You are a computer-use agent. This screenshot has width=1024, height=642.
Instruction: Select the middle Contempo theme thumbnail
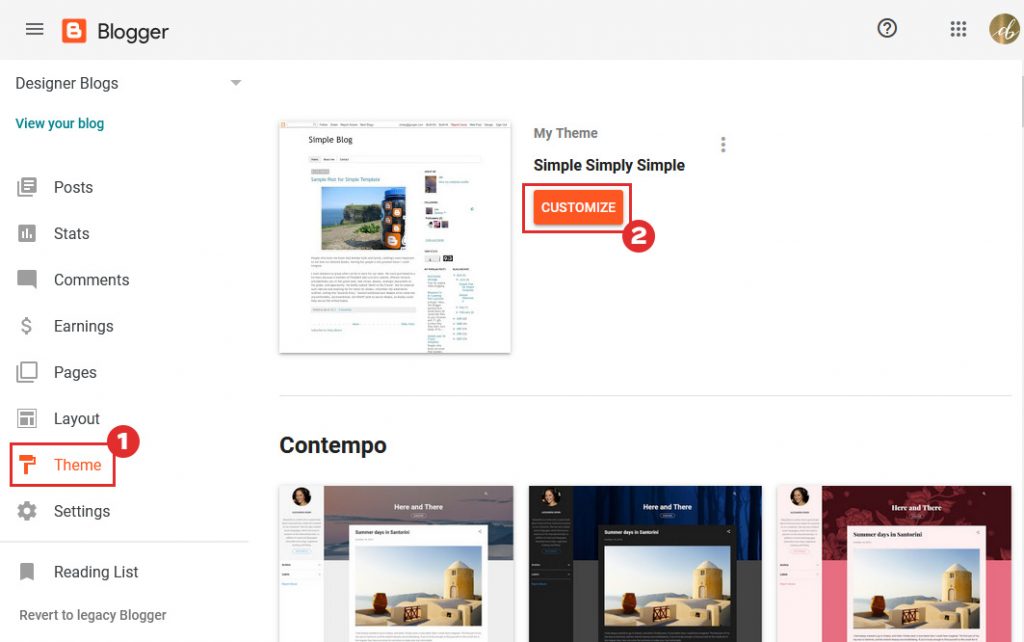point(645,563)
